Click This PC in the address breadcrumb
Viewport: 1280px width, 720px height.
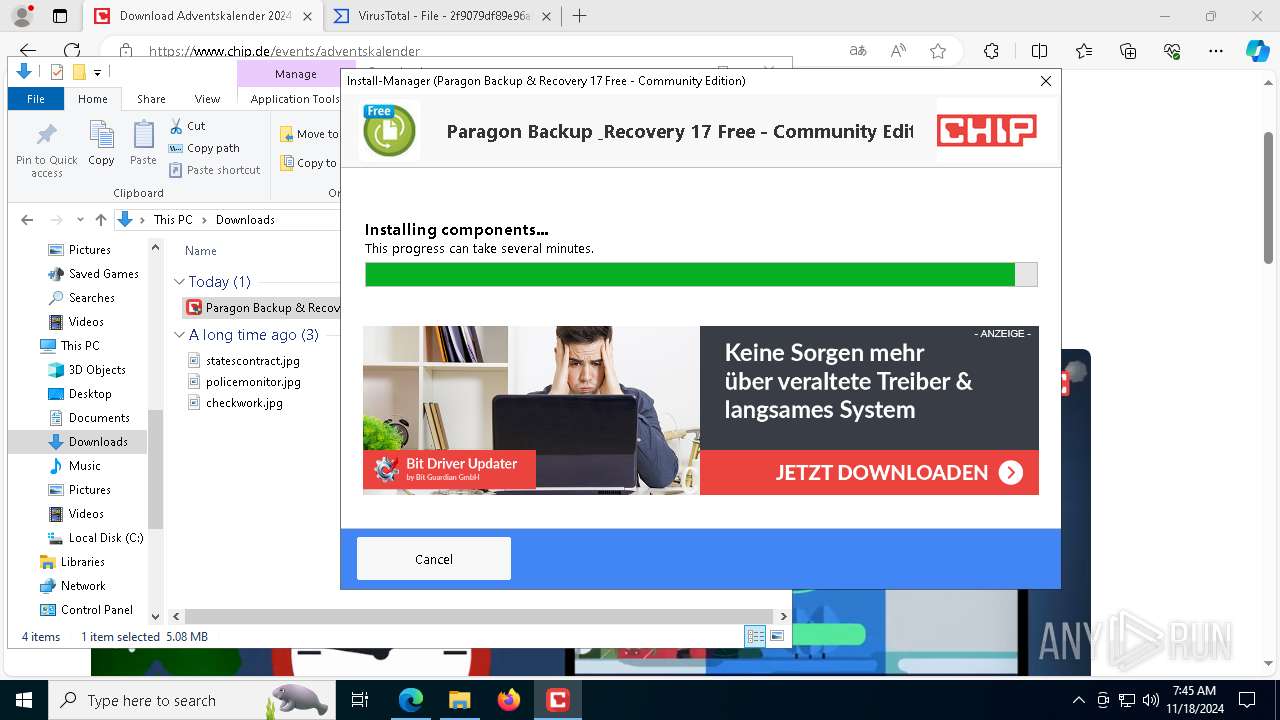click(x=172, y=220)
